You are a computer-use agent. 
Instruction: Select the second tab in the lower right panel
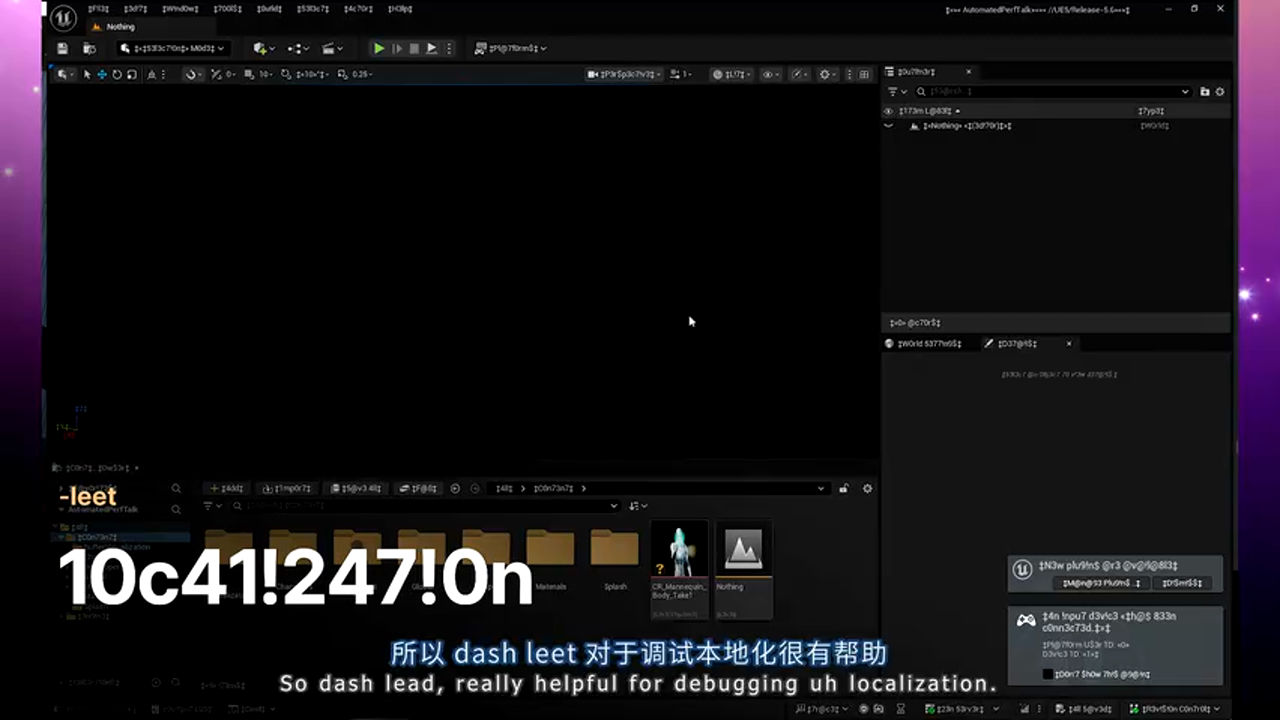coord(1017,343)
